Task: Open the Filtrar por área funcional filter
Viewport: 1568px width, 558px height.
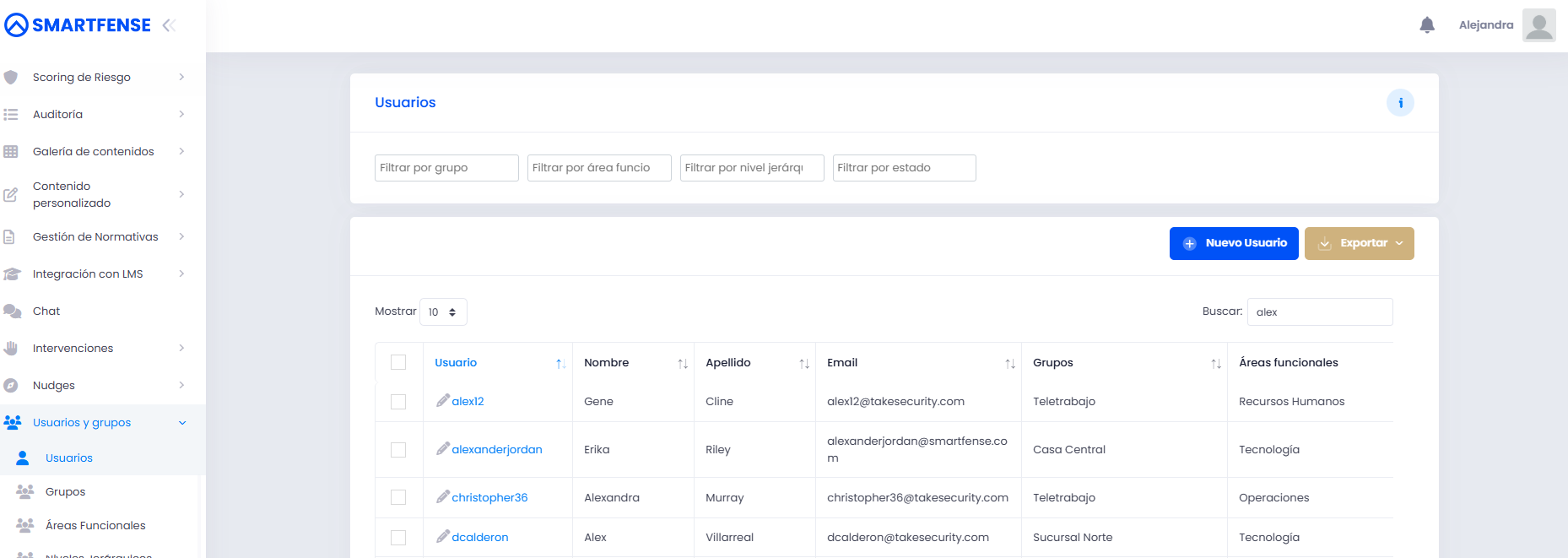Action: [x=599, y=168]
